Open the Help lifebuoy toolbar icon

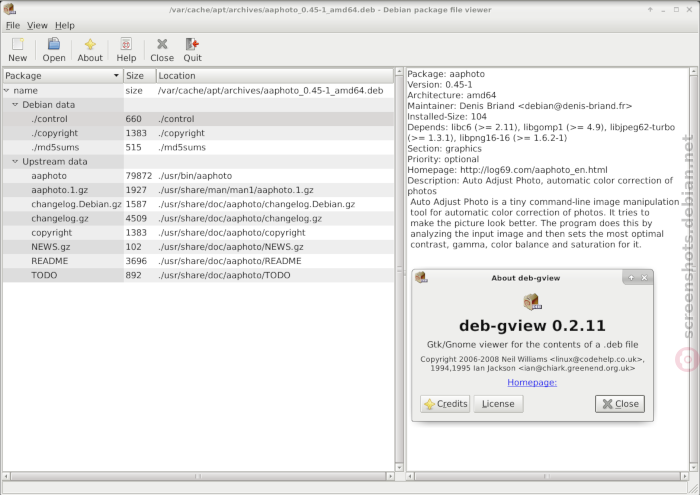pos(126,44)
